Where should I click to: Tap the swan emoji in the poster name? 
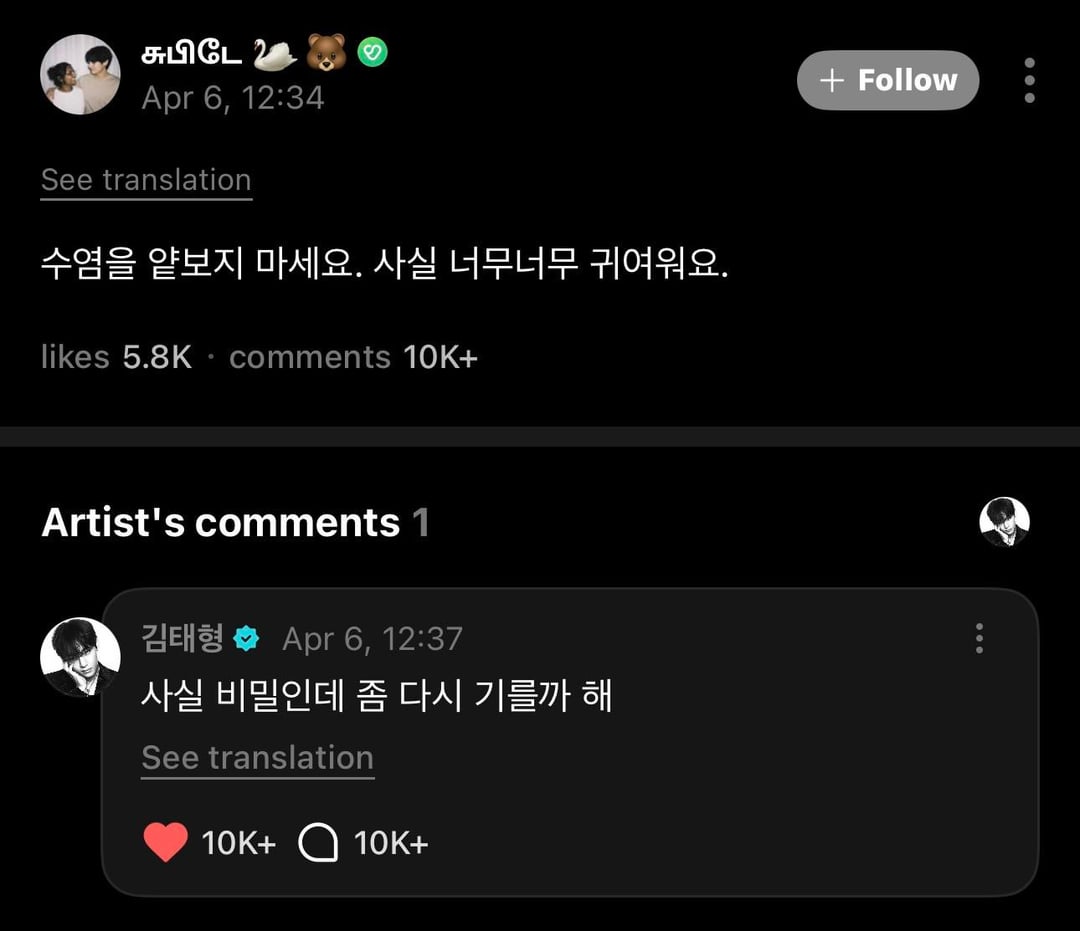(x=273, y=54)
